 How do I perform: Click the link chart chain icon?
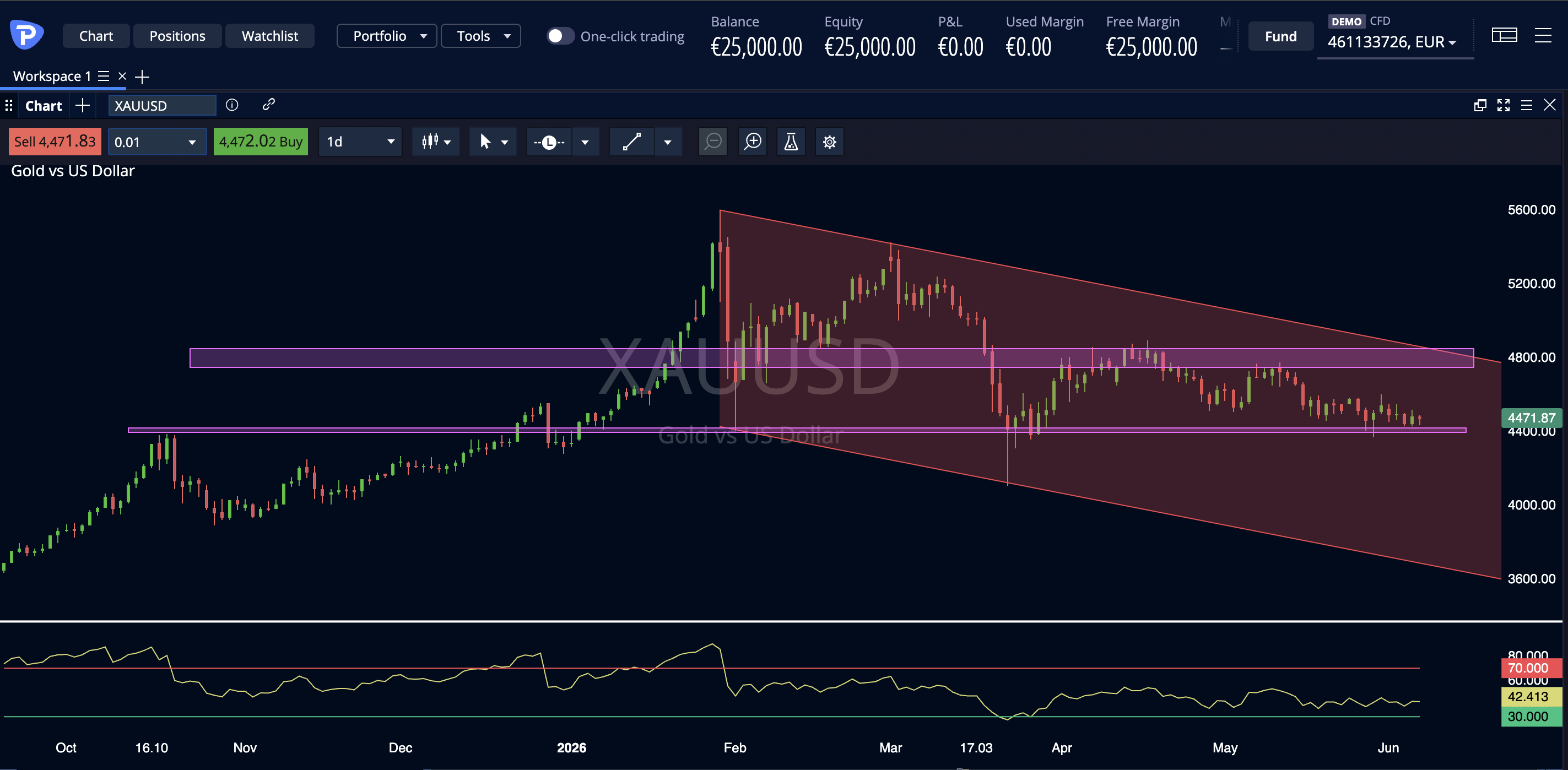pos(268,105)
